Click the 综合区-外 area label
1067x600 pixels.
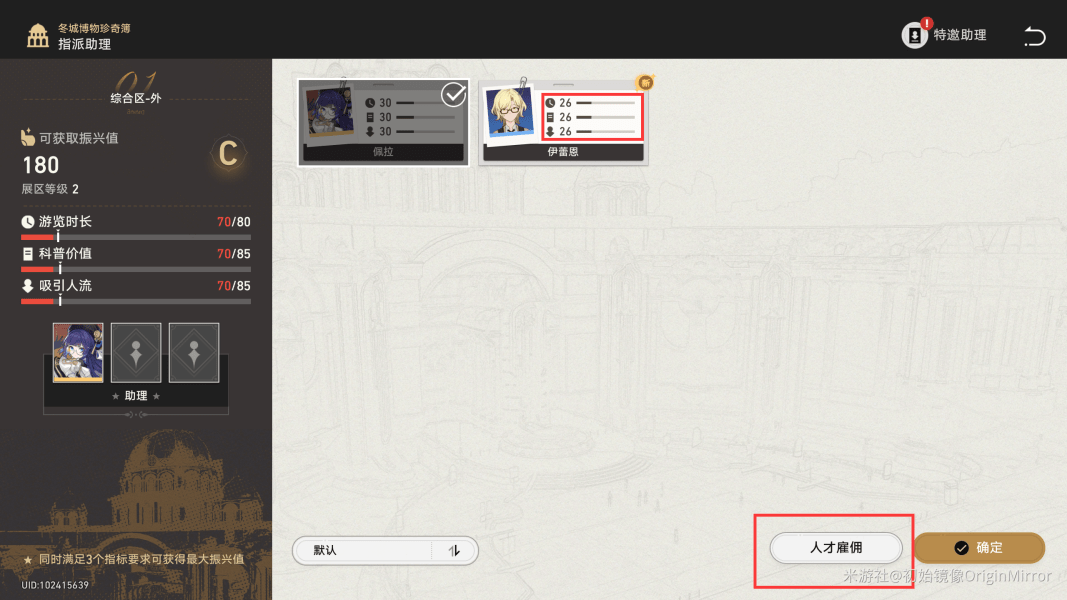[136, 98]
